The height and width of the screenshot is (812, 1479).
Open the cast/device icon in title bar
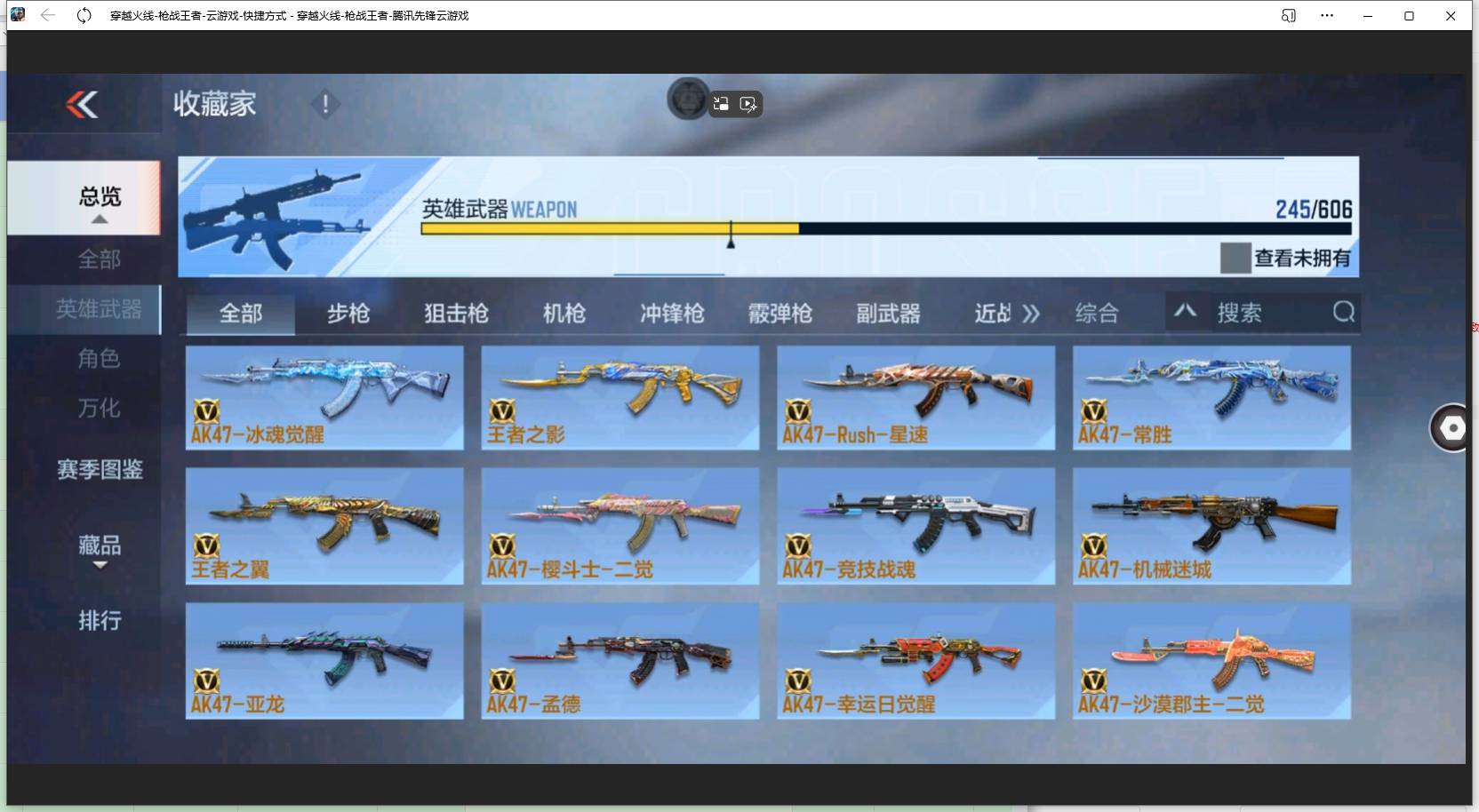1288,15
